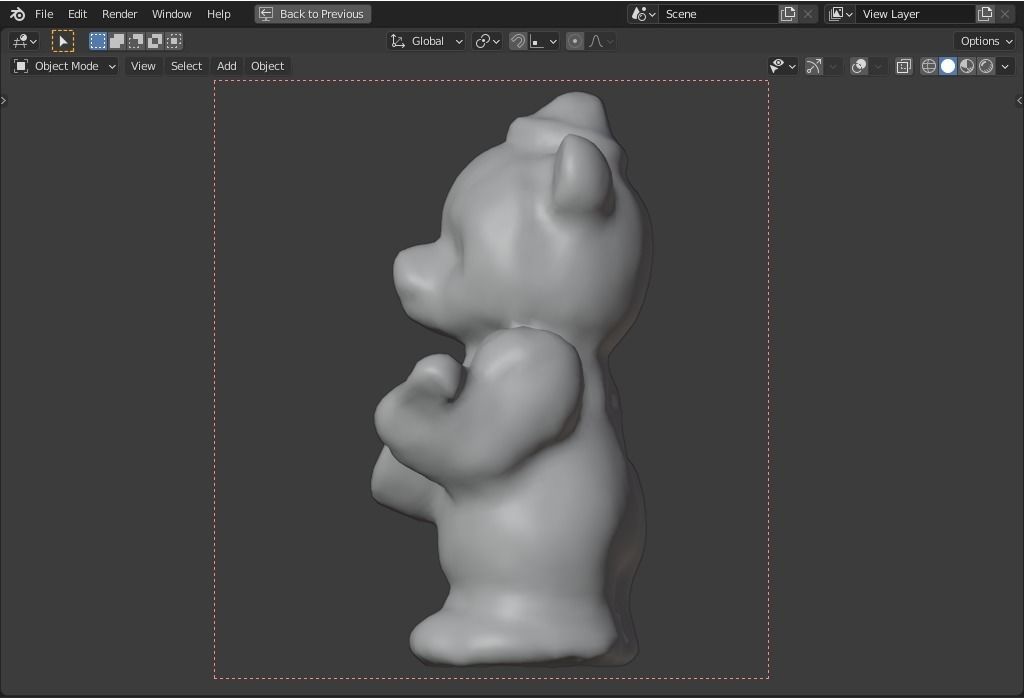Viewport: 1024px width, 698px height.
Task: Switch to Solid shading
Action: (x=948, y=66)
